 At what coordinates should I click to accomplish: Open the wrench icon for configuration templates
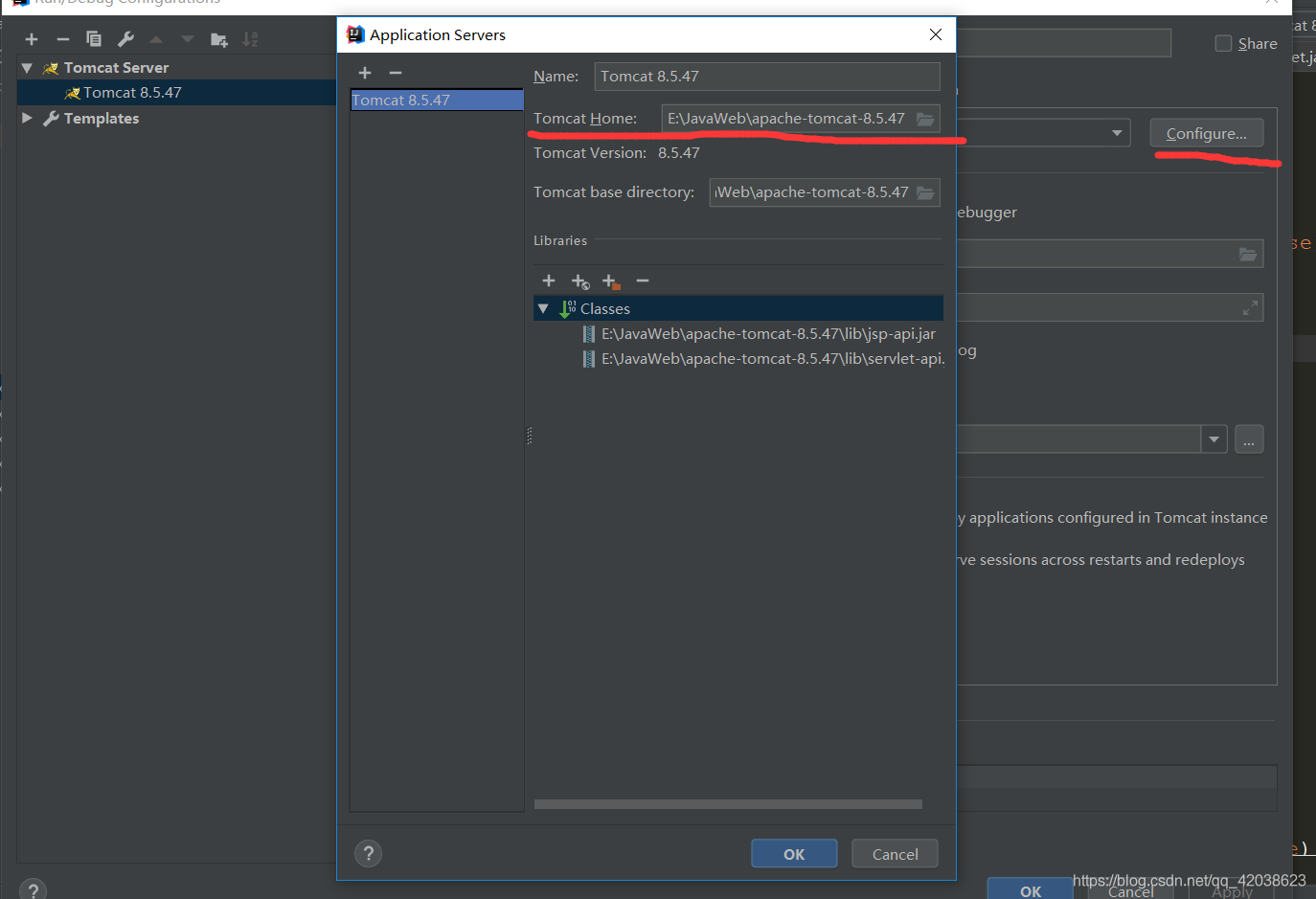125,39
